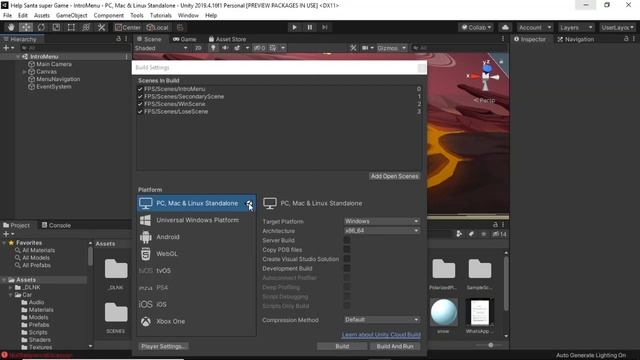Open the Cloud services icon
The height and width of the screenshot is (360, 640).
coord(505,27)
